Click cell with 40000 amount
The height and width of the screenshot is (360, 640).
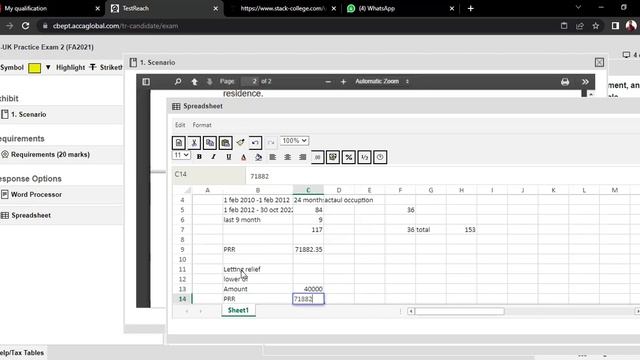(x=308, y=289)
